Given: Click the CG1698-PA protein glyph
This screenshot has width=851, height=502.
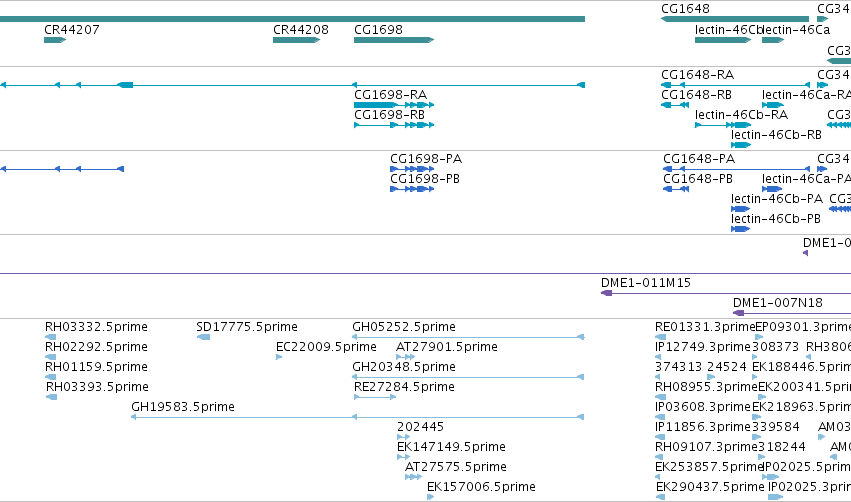Looking at the screenshot, I should [x=412, y=169].
